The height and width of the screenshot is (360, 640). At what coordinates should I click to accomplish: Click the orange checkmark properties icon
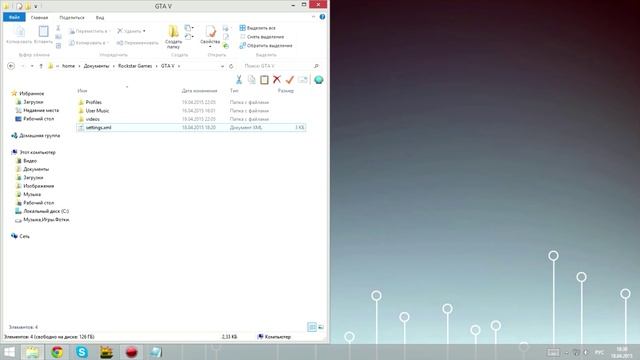(x=289, y=80)
